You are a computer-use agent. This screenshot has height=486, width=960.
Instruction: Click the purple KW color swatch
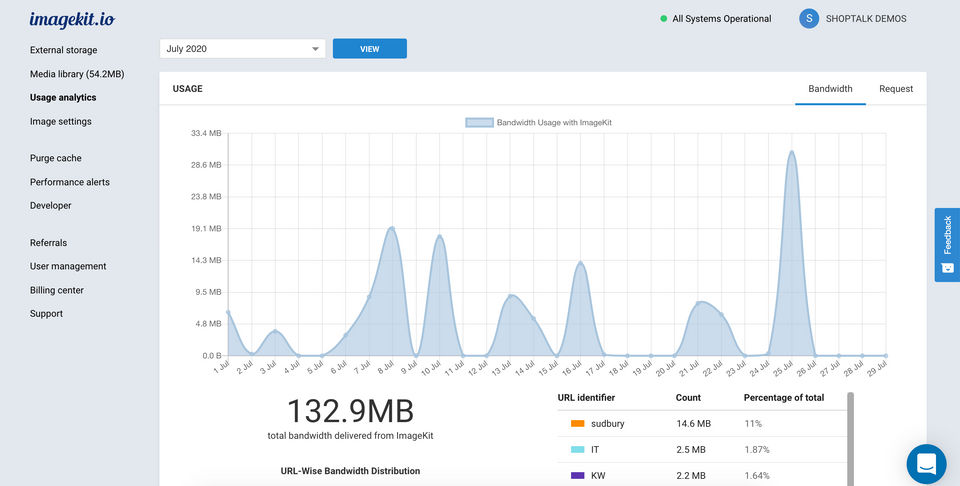point(577,476)
